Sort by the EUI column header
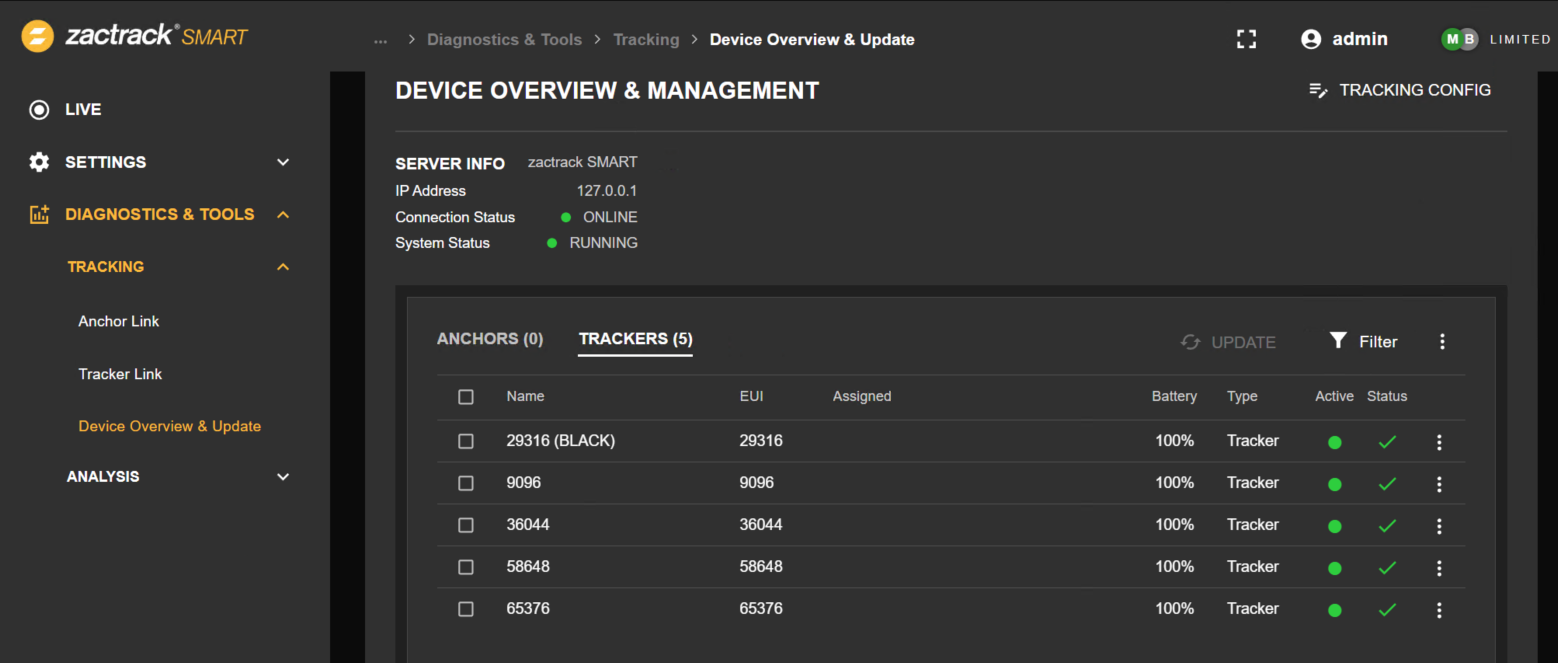Viewport: 1558px width, 663px height. (x=751, y=397)
